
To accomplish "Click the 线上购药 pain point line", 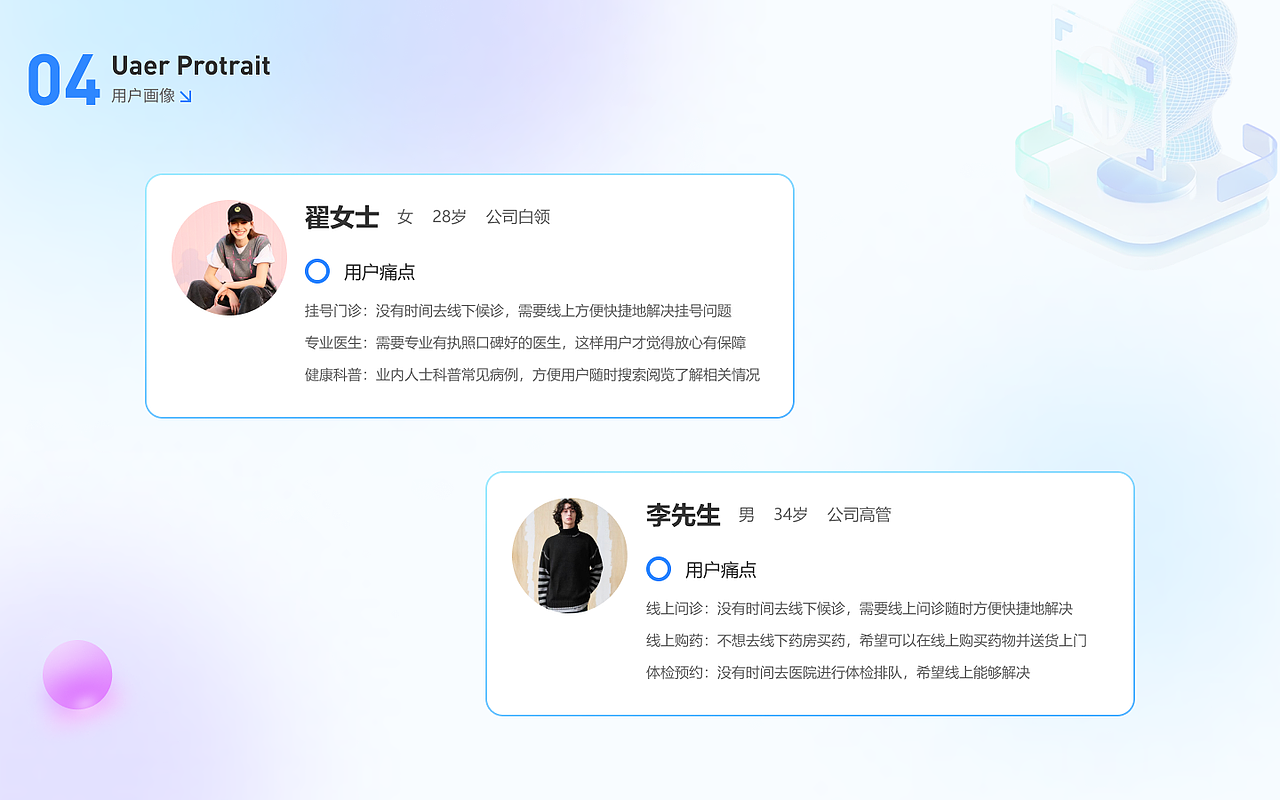I will tap(866, 640).
